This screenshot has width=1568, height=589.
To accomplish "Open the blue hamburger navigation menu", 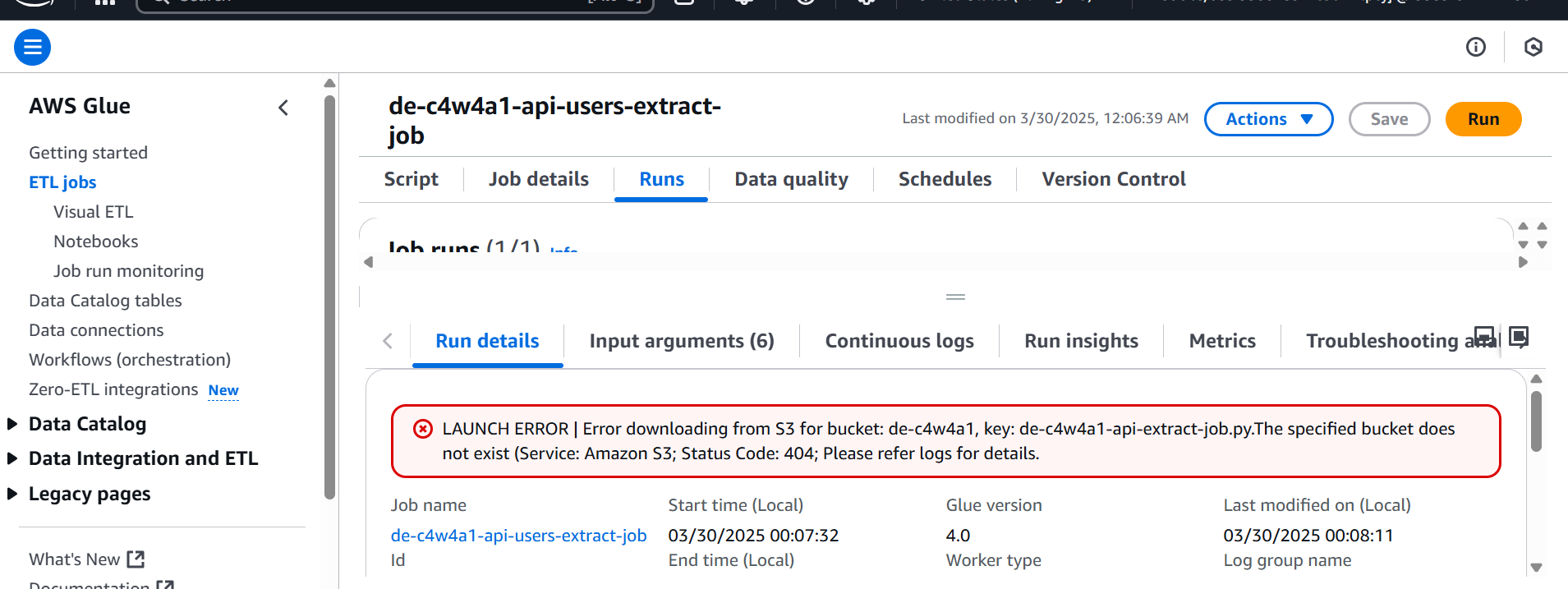I will coord(33,47).
